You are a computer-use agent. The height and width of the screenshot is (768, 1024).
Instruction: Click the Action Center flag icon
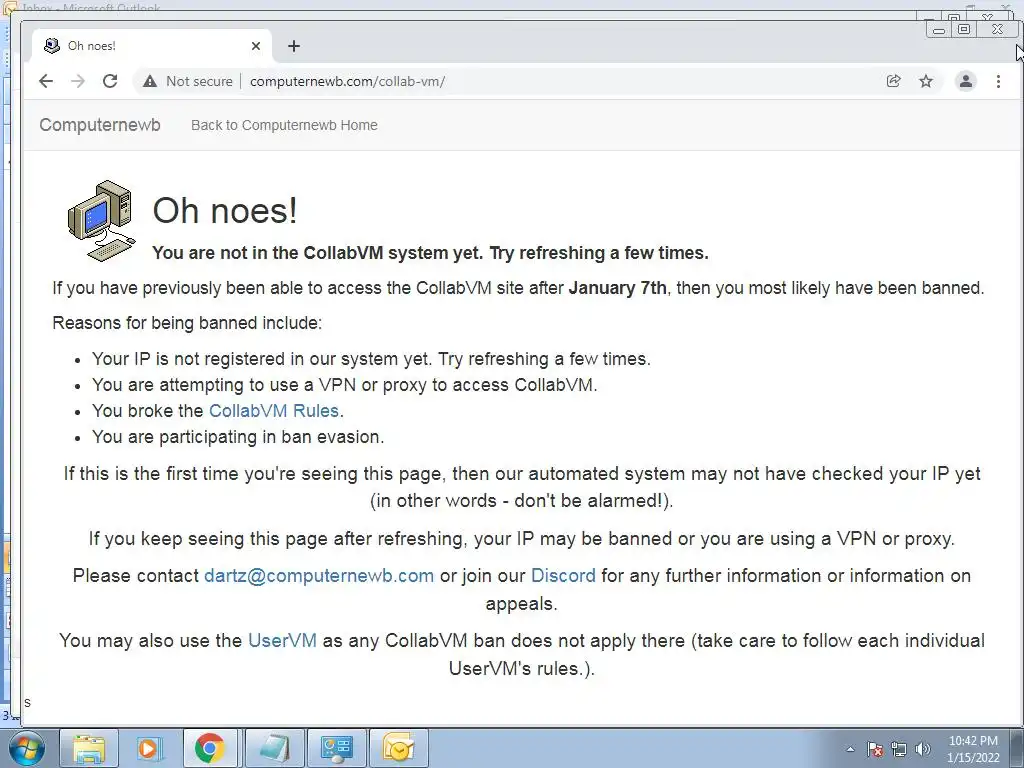click(874, 749)
